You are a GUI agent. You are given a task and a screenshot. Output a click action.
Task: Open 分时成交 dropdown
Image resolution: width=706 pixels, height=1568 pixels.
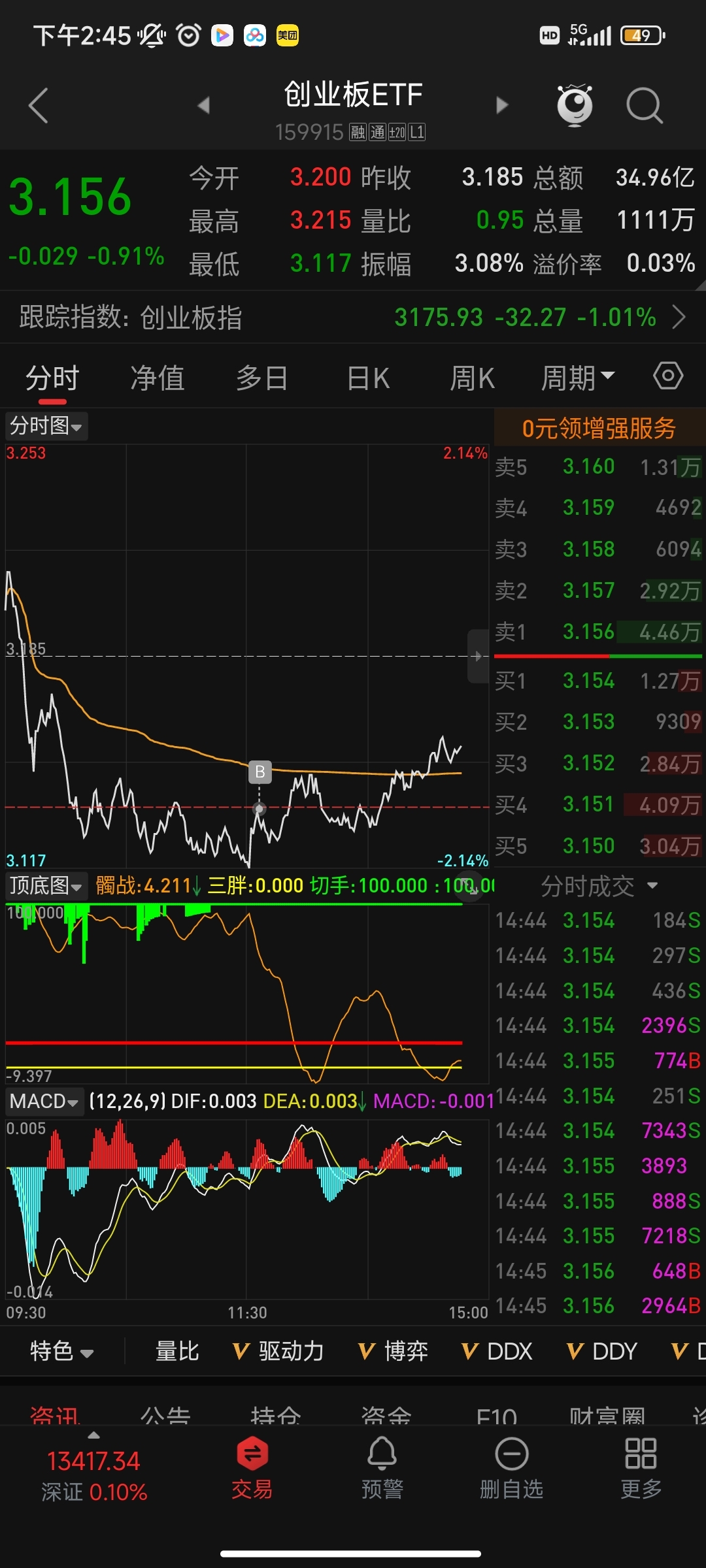point(599,886)
